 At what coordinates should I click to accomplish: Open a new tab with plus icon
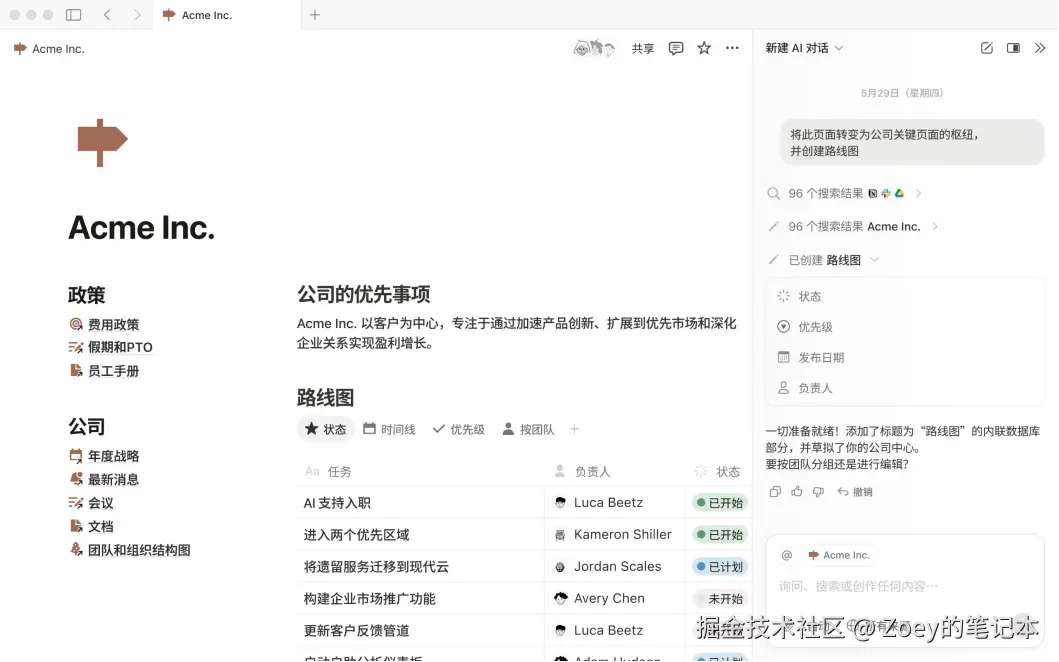point(315,15)
